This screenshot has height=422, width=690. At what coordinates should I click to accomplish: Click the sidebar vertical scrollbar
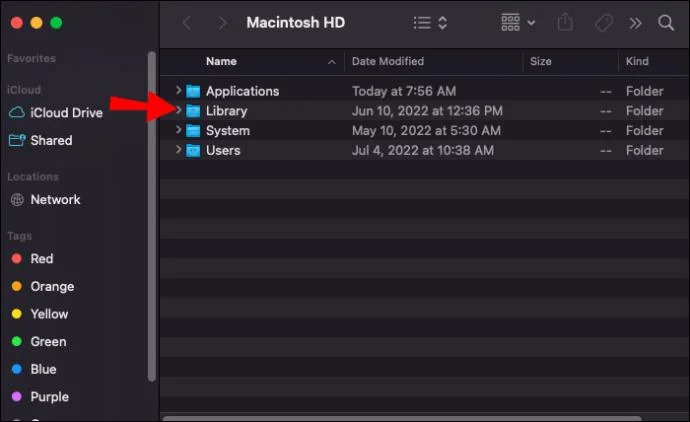152,217
